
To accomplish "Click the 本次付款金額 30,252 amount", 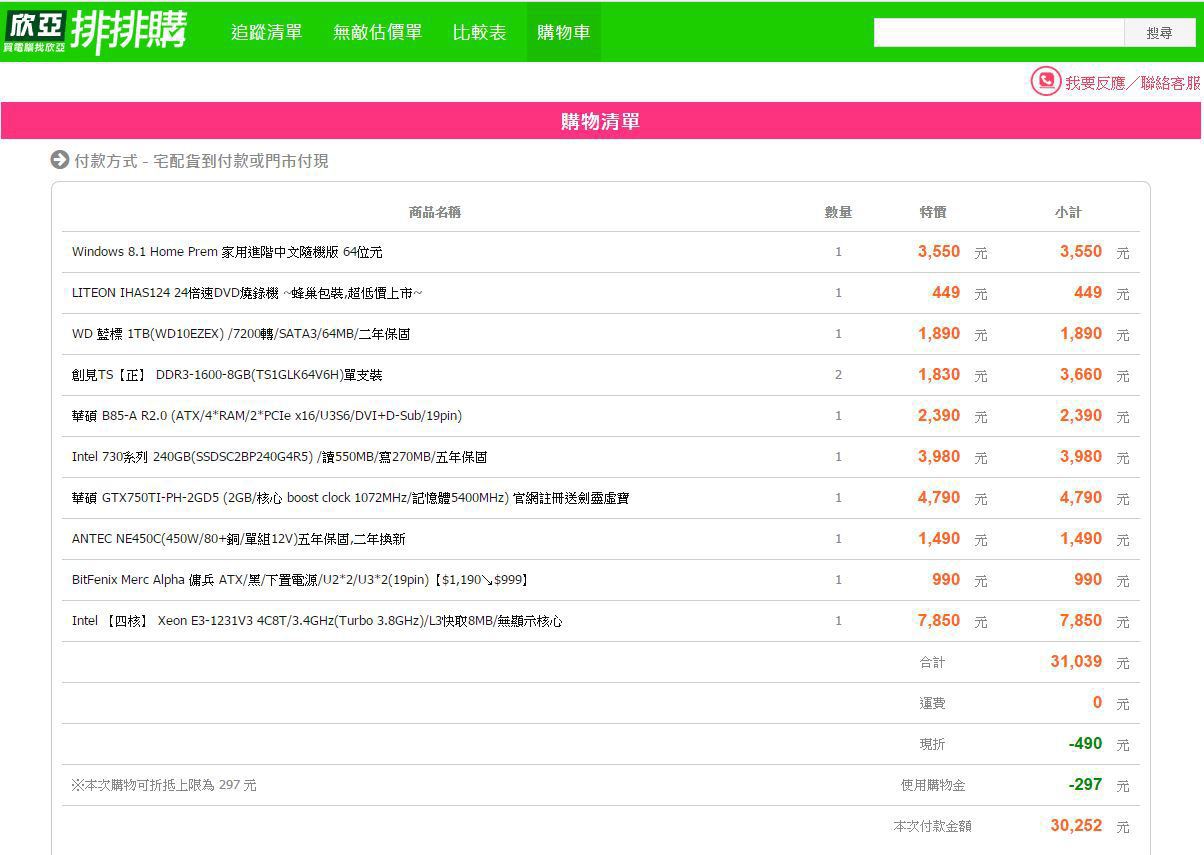I will coord(1076,826).
